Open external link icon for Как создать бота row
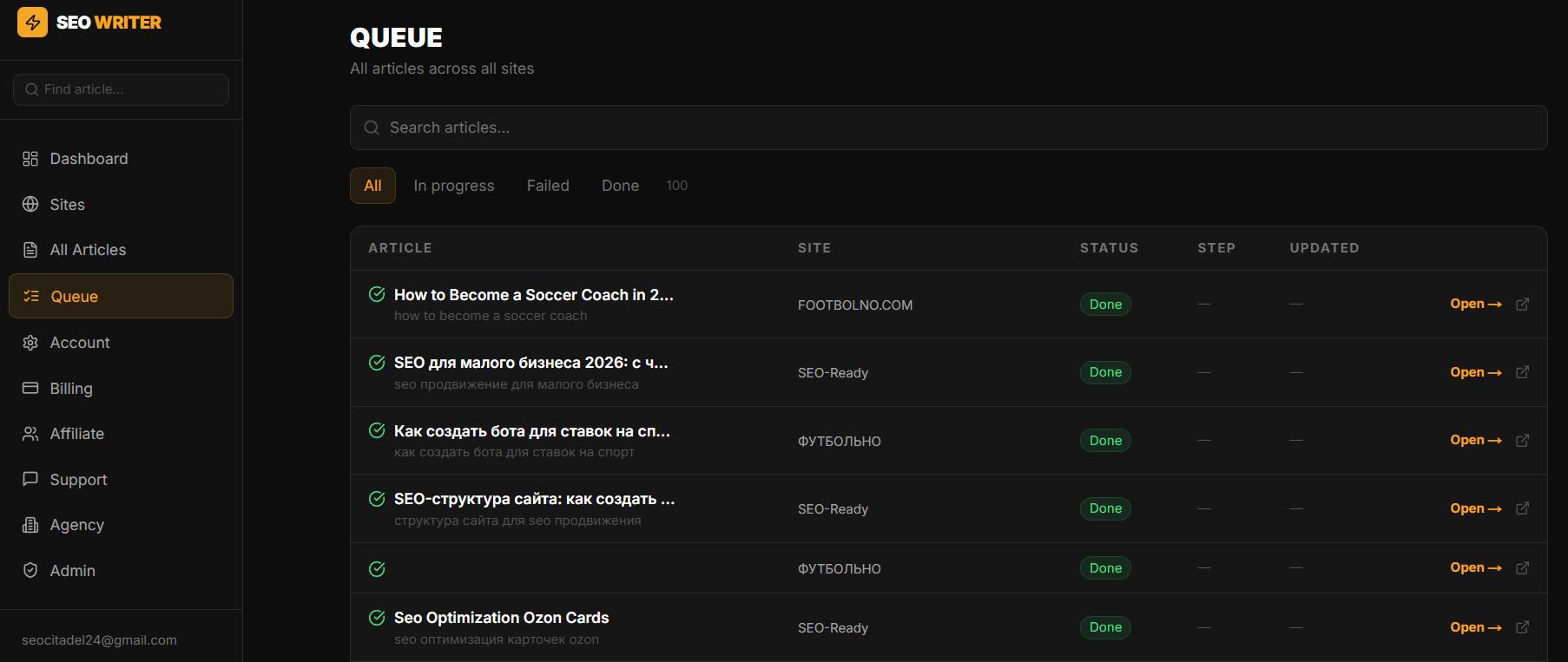Screen dimensions: 1568x662 [1522, 441]
